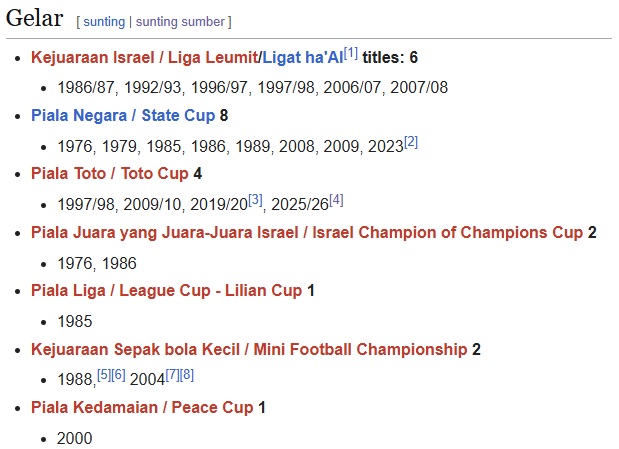Click footnote reference [3] after 2019/20
The width and height of the screenshot is (619, 449).
click(255, 200)
